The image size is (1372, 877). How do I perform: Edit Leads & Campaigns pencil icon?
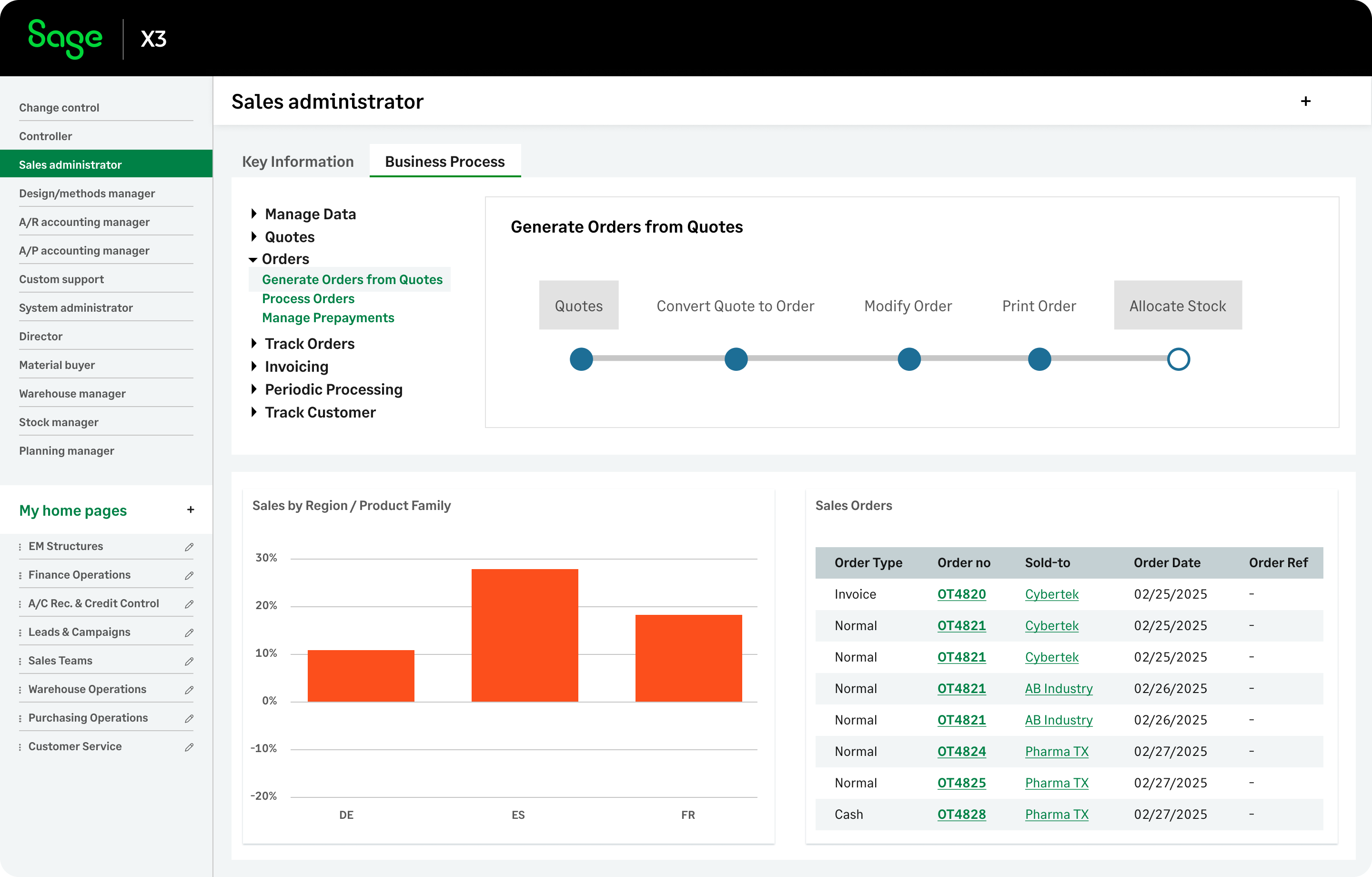(189, 632)
